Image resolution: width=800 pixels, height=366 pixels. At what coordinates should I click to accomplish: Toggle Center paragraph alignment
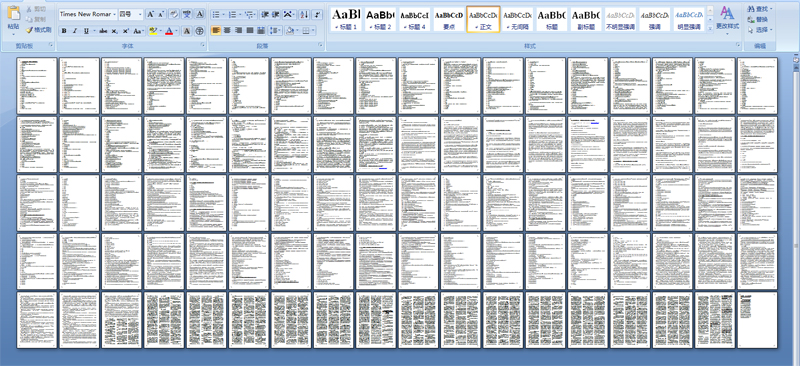tap(228, 31)
